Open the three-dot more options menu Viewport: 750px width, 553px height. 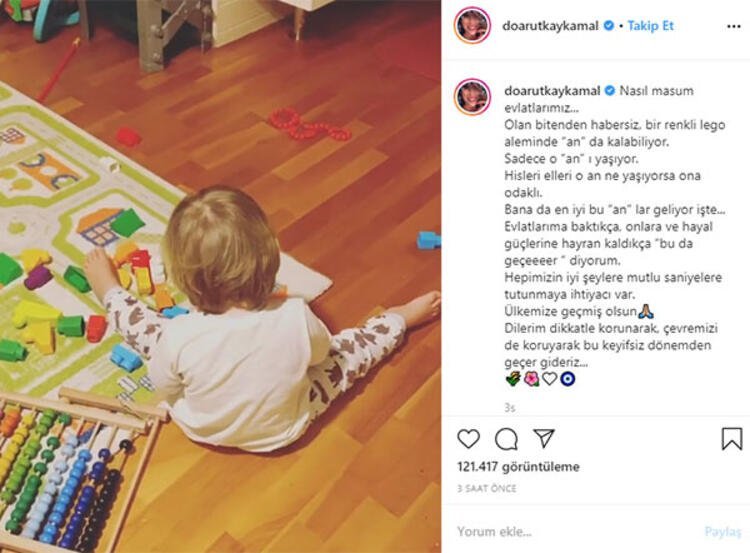point(733,26)
